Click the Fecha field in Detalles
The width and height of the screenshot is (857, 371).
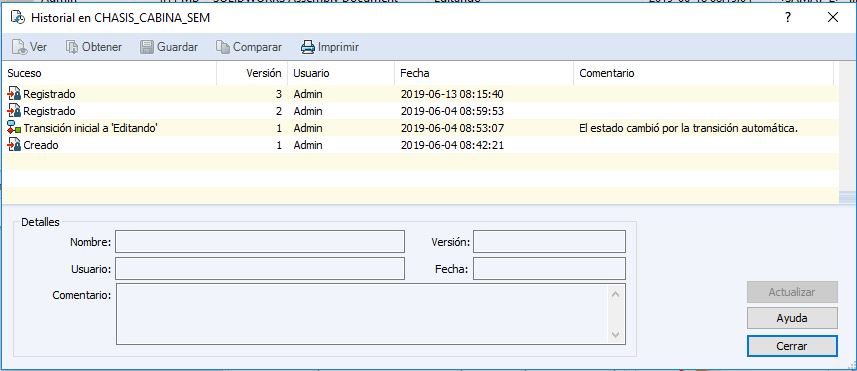pos(549,269)
